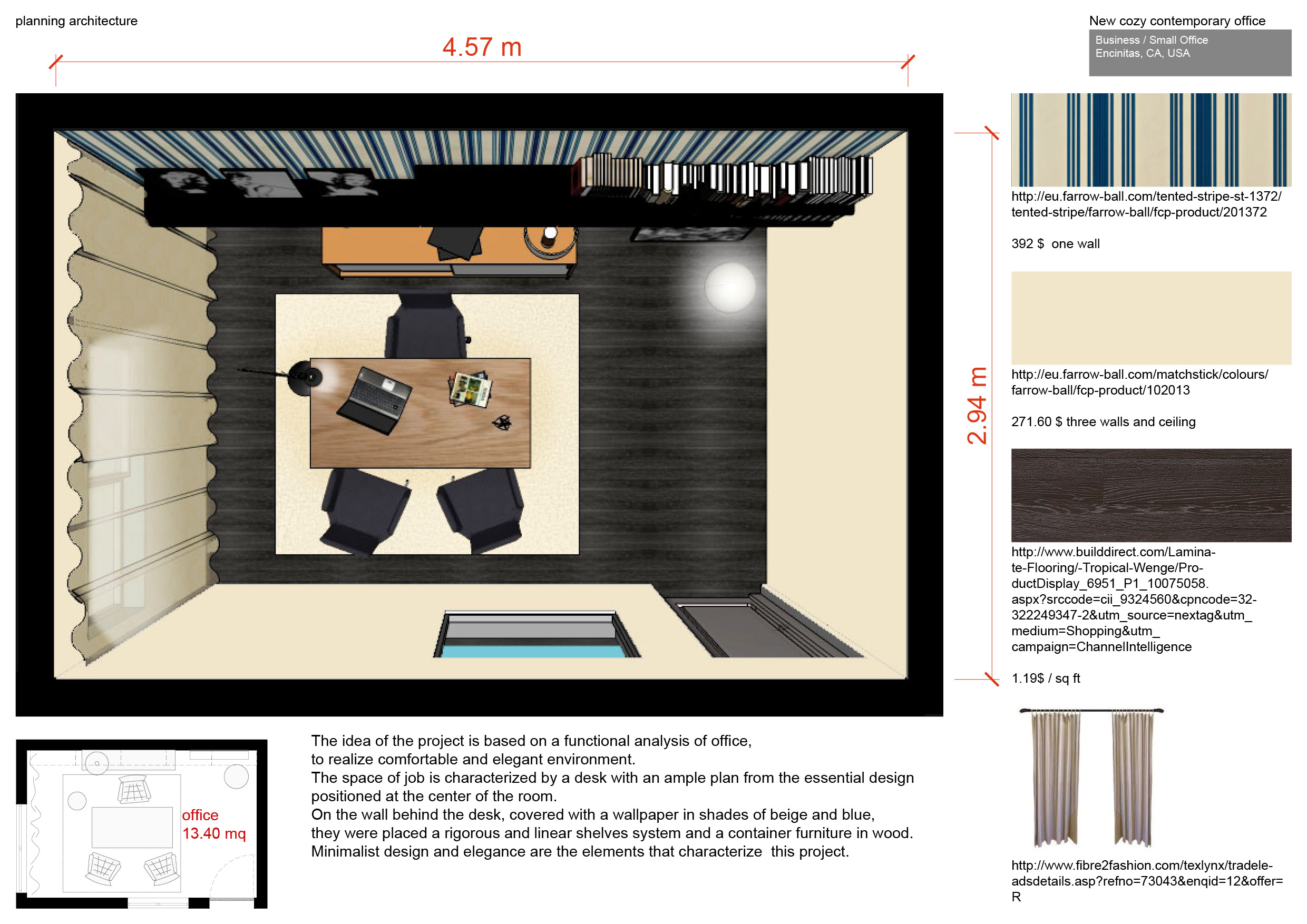Click the laptop on the wooden desk
The image size is (1307, 924).
click(375, 400)
